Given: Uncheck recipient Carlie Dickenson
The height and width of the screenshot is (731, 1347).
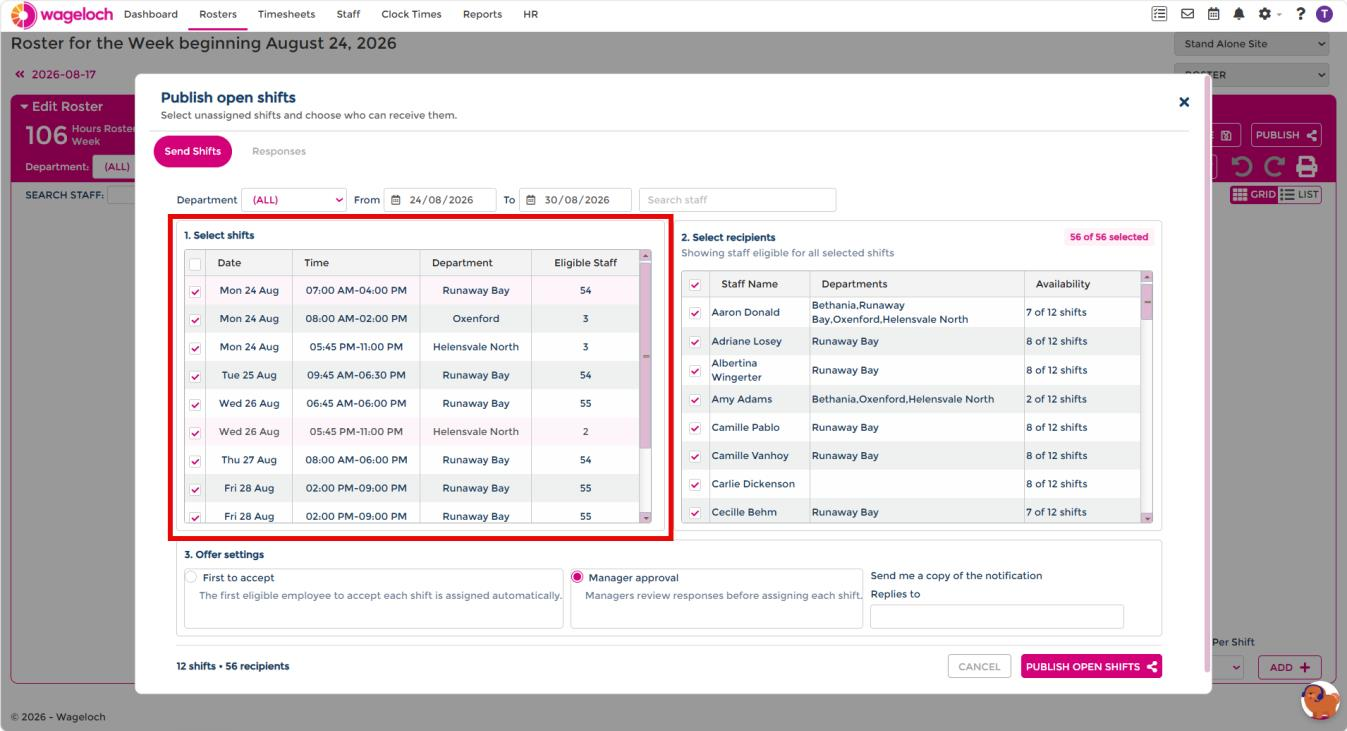Looking at the screenshot, I should [695, 485].
